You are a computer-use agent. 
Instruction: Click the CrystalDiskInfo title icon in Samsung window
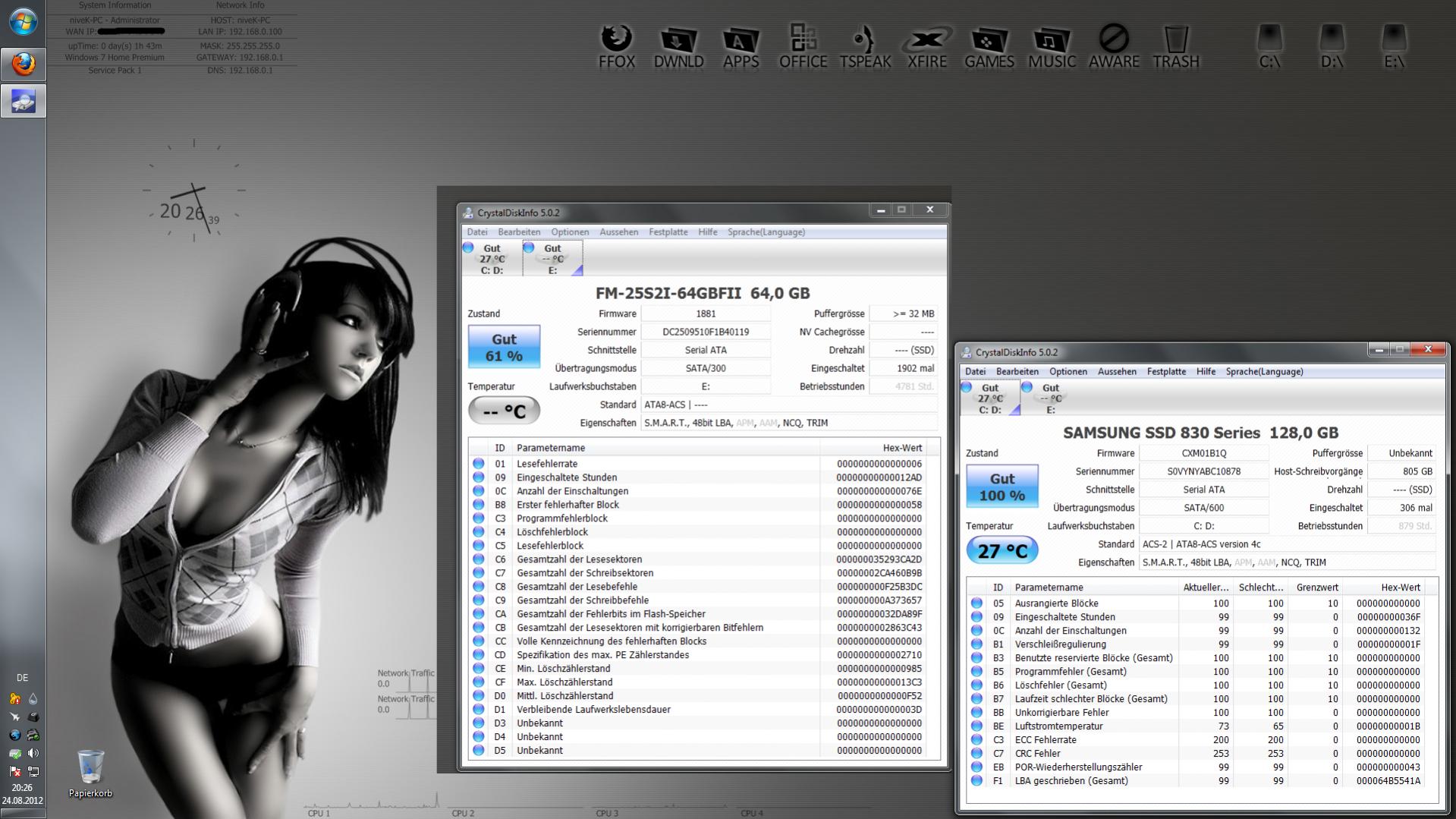pyautogui.click(x=966, y=352)
